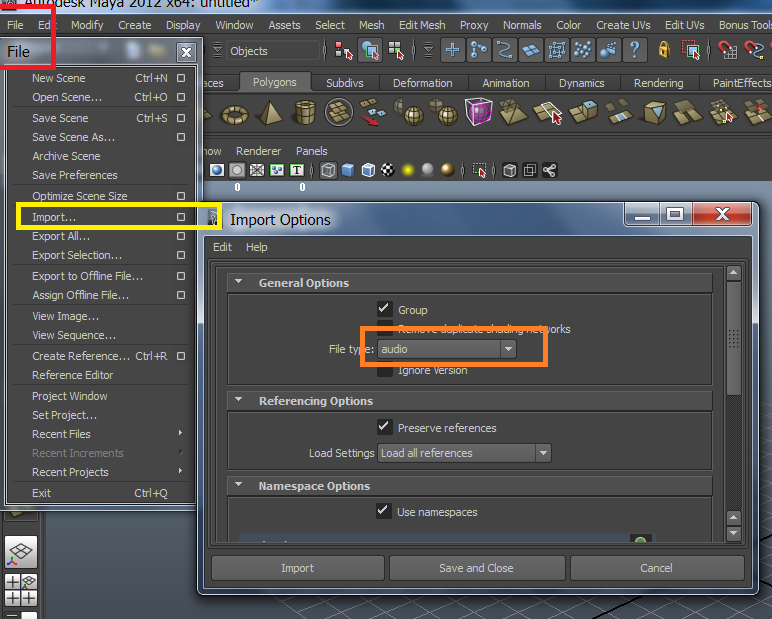Switch to the Subdivs shelf tab
772x619 pixels.
click(x=345, y=83)
